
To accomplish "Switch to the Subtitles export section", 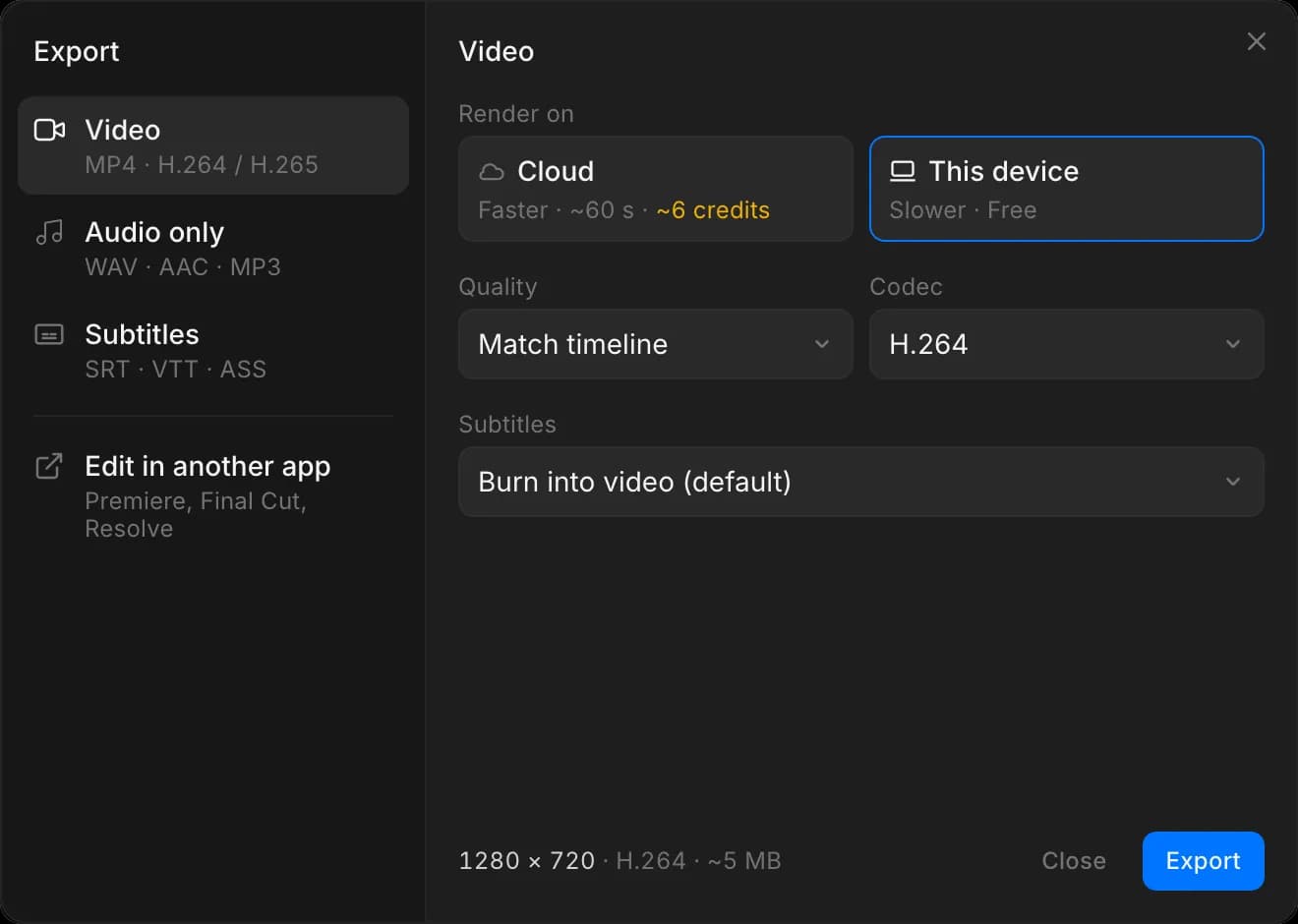I will point(213,350).
